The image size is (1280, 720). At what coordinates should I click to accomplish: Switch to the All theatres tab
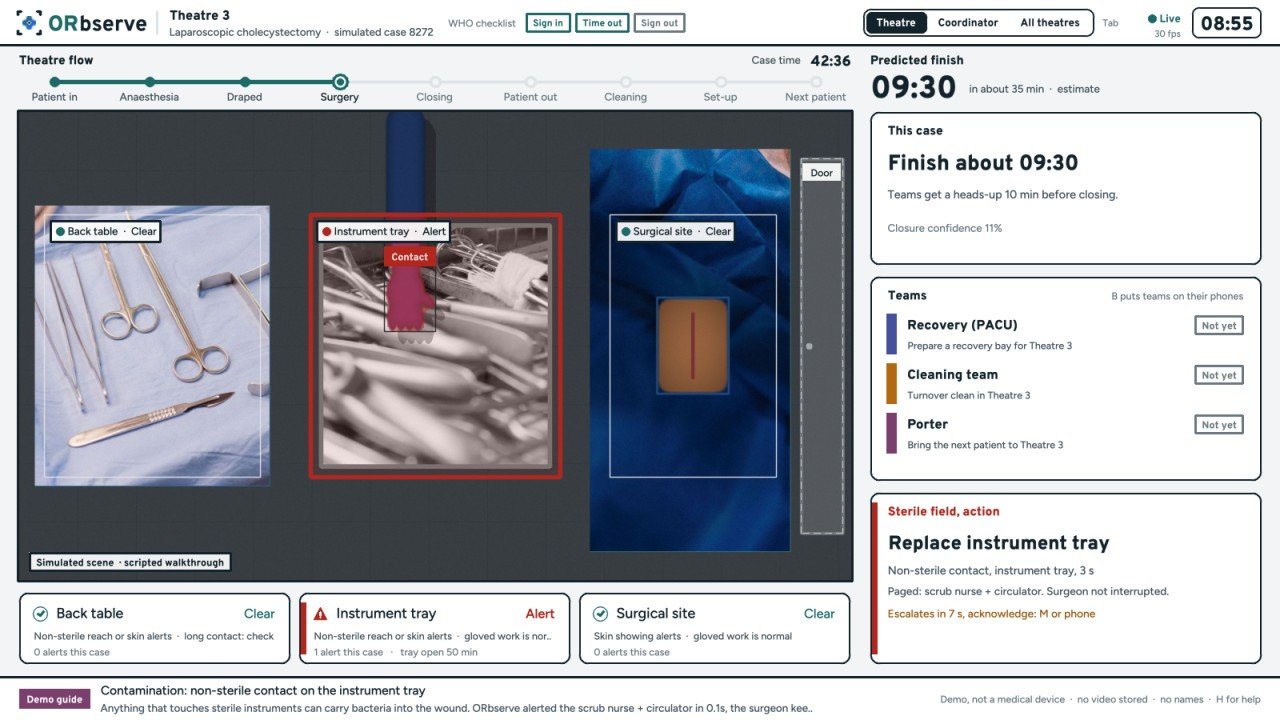[1050, 22]
